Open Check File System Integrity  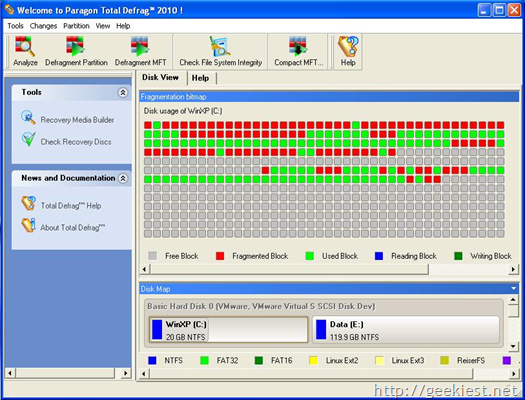click(220, 52)
